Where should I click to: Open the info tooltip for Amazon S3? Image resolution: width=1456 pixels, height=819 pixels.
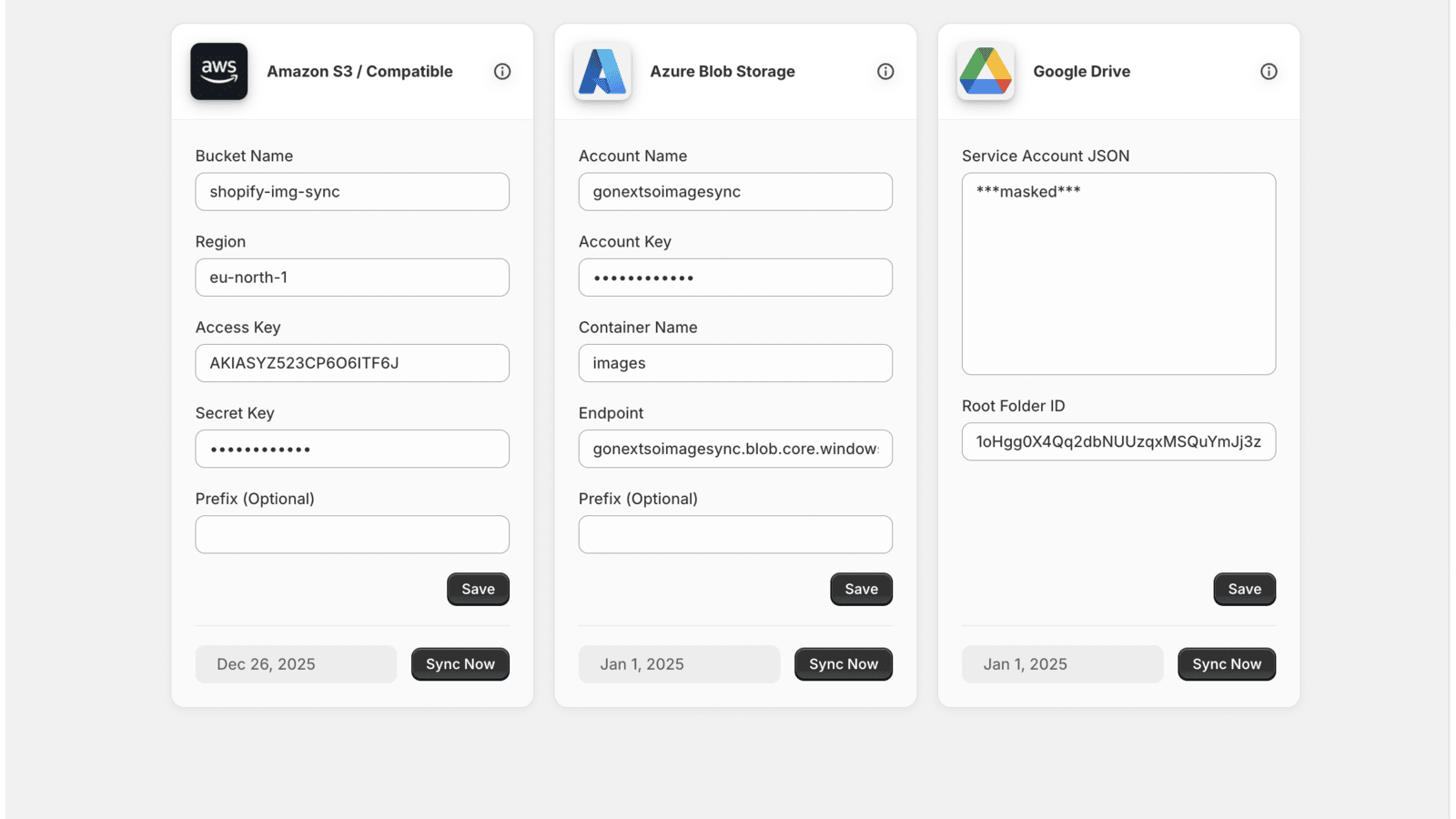pyautogui.click(x=502, y=71)
